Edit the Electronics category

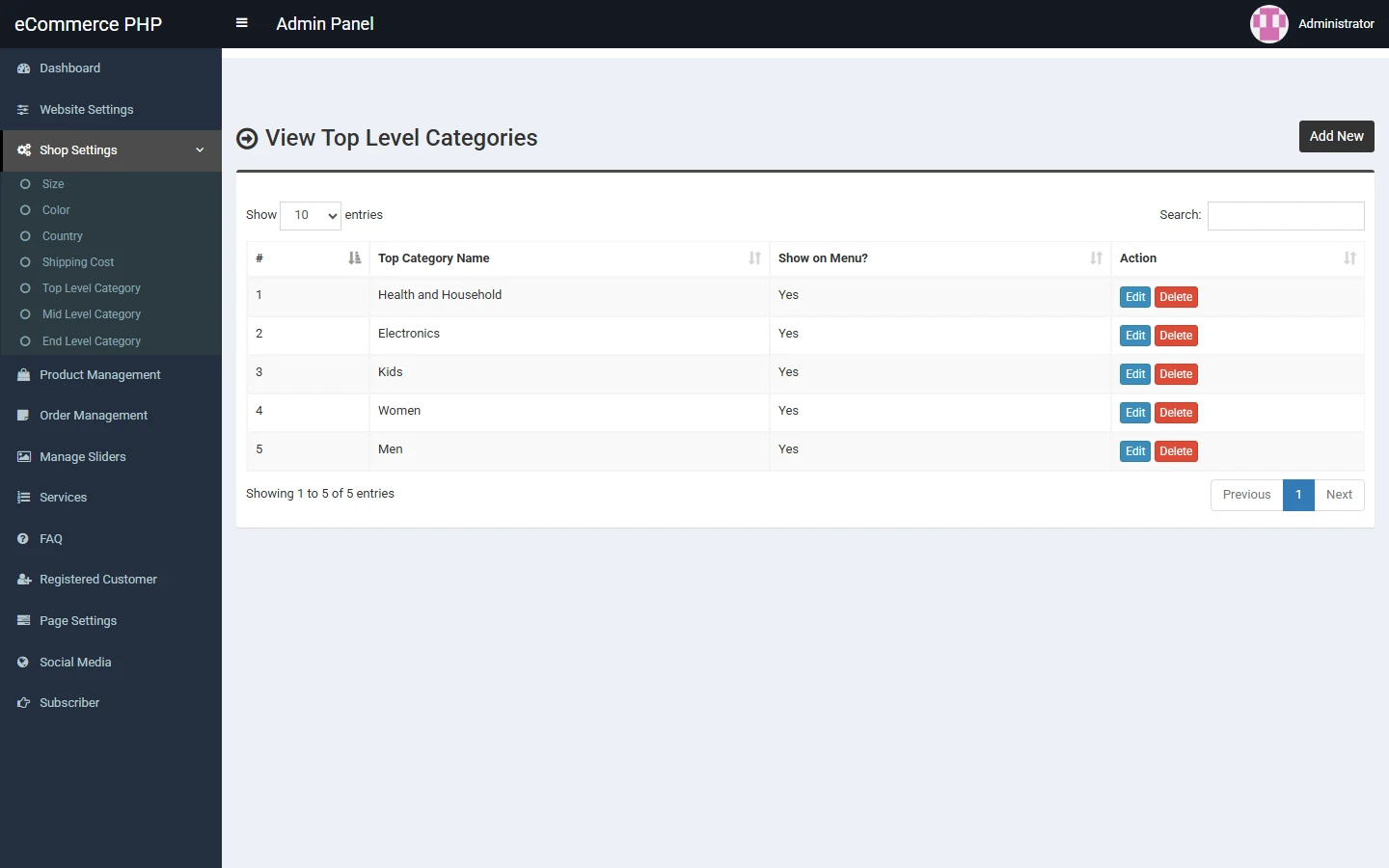(1135, 336)
